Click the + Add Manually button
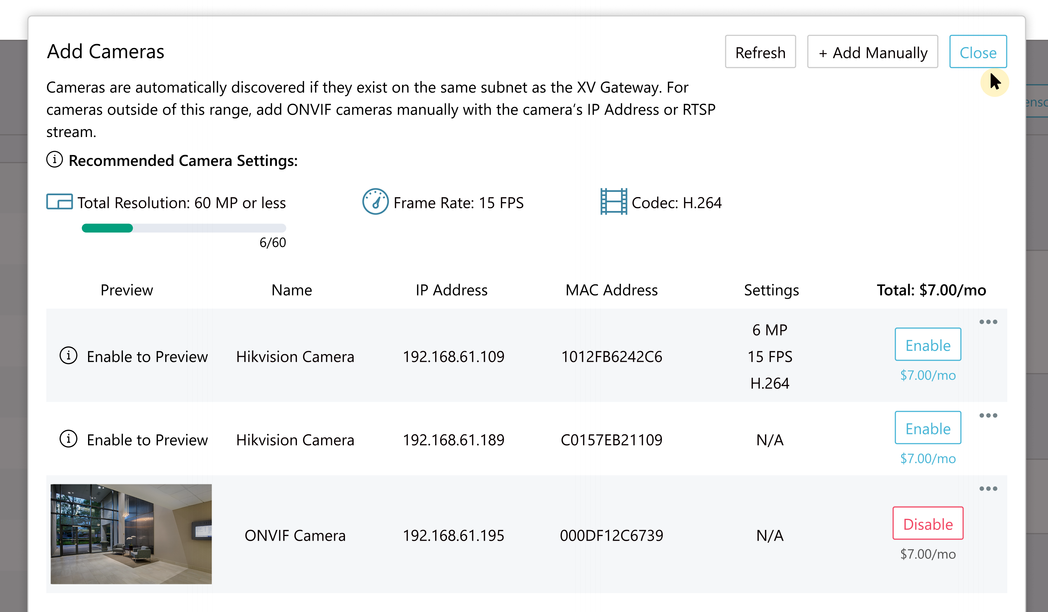 pyautogui.click(x=872, y=52)
